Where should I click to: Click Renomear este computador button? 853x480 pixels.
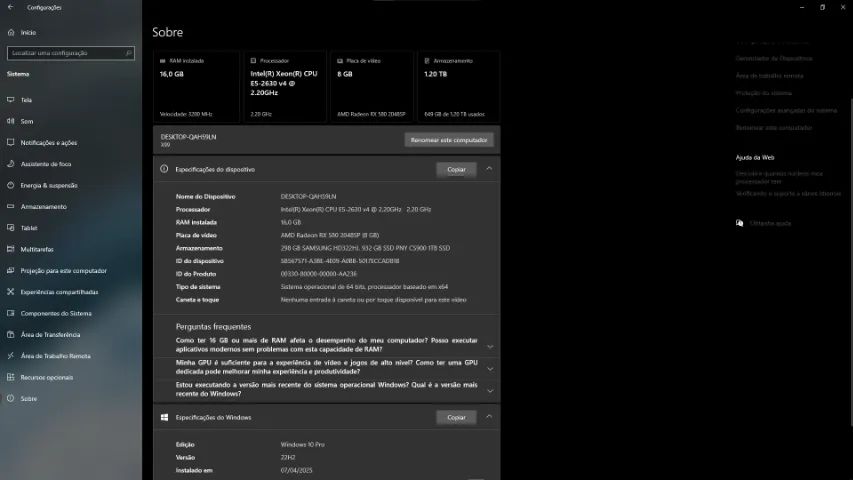(x=449, y=140)
